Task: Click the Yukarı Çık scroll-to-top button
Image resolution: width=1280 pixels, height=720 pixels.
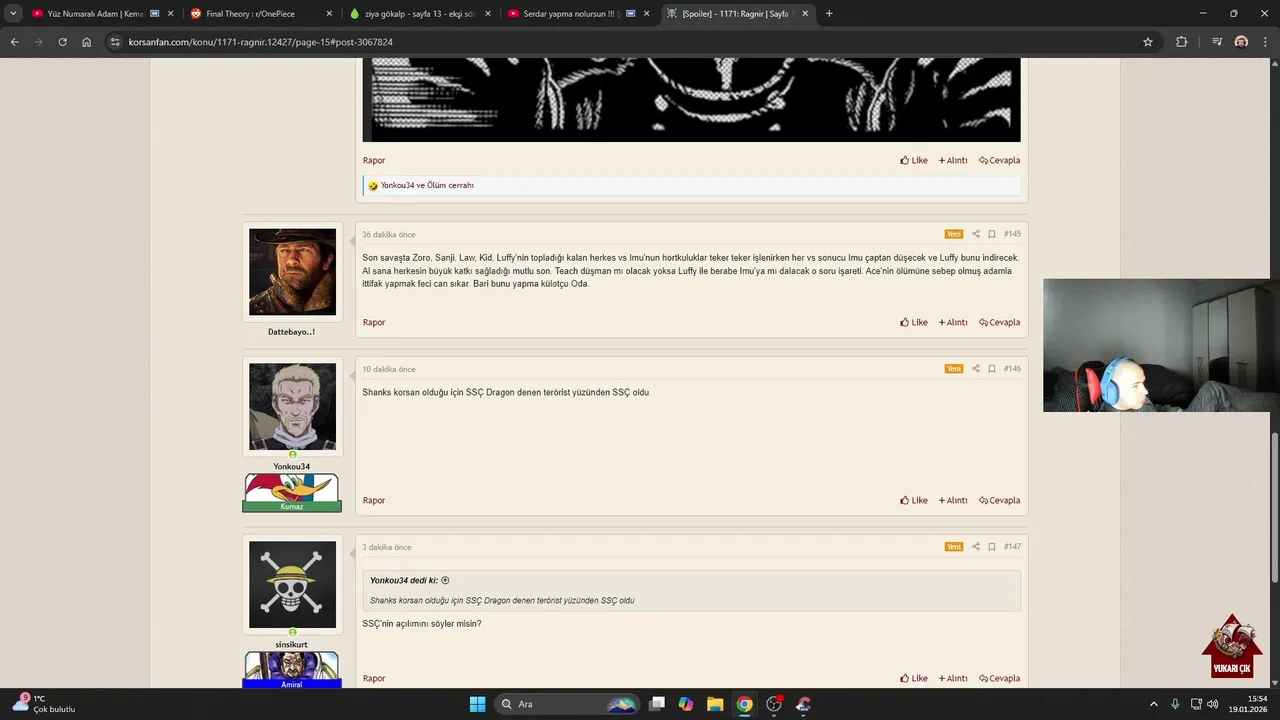Action: [x=1232, y=647]
